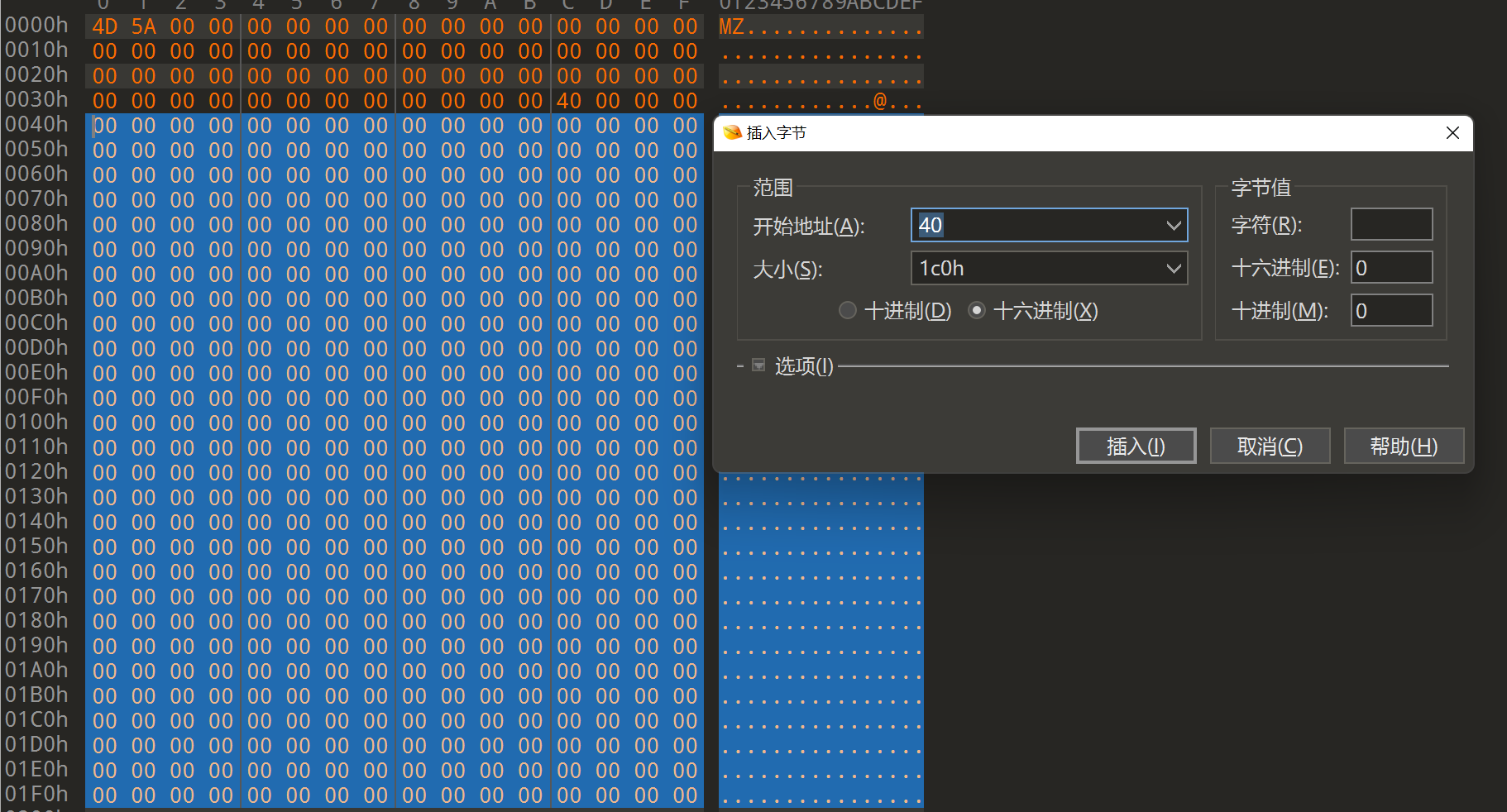Viewport: 1507px width, 812px height.
Task: Click the Insert Bytes dialog app icon
Action: [x=732, y=132]
